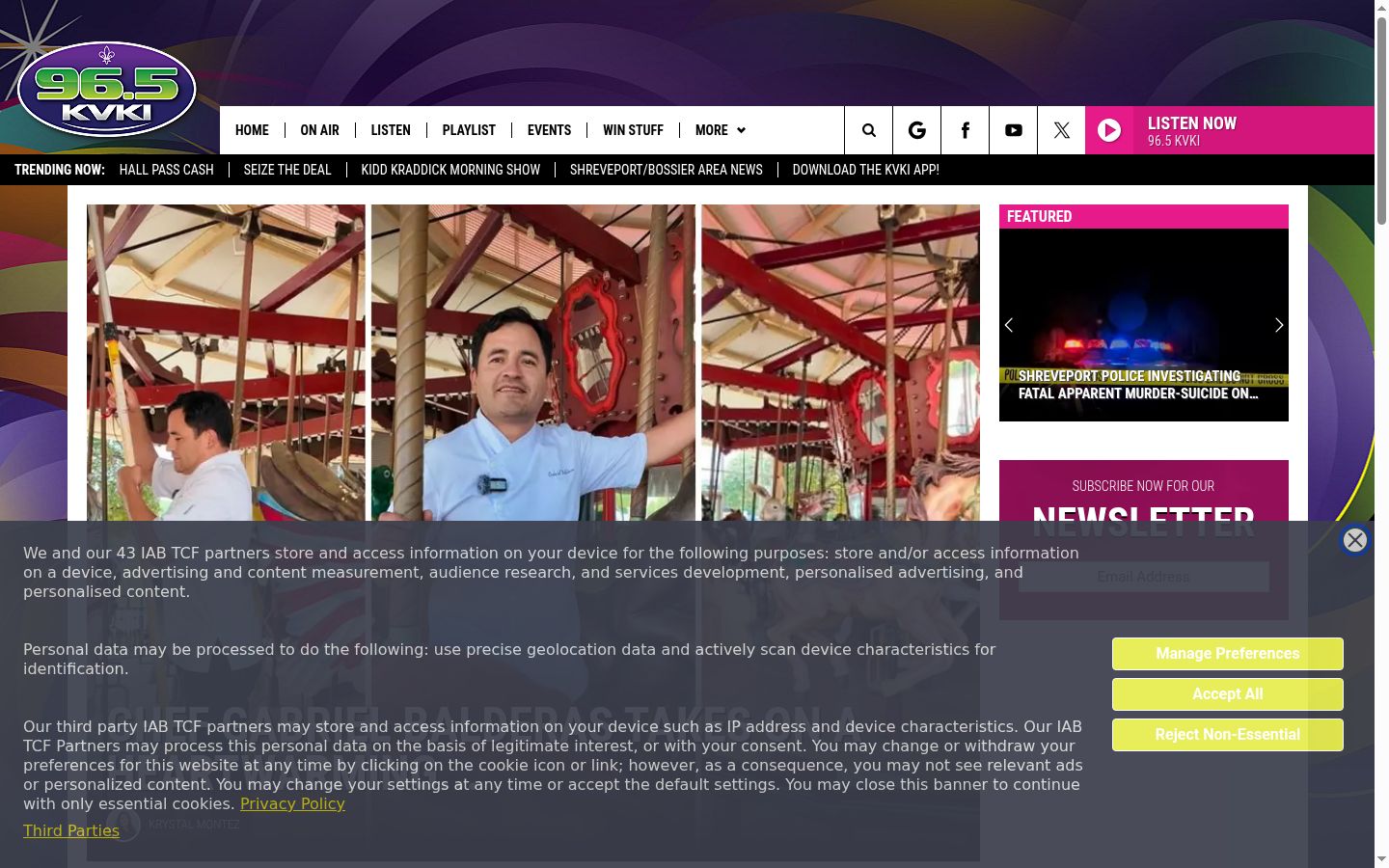Advance to the next featured story
The image size is (1389, 868).
tap(1279, 325)
